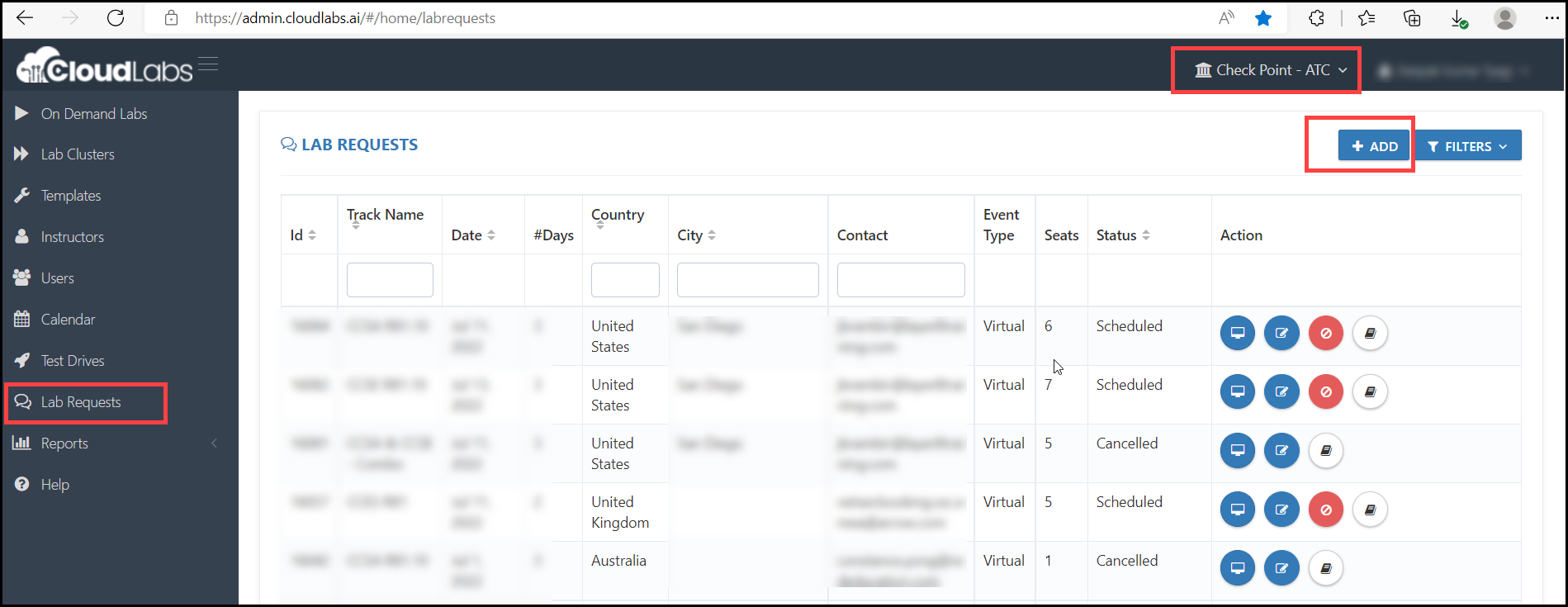
Task: Open Calendar in sidebar
Action: 68,319
